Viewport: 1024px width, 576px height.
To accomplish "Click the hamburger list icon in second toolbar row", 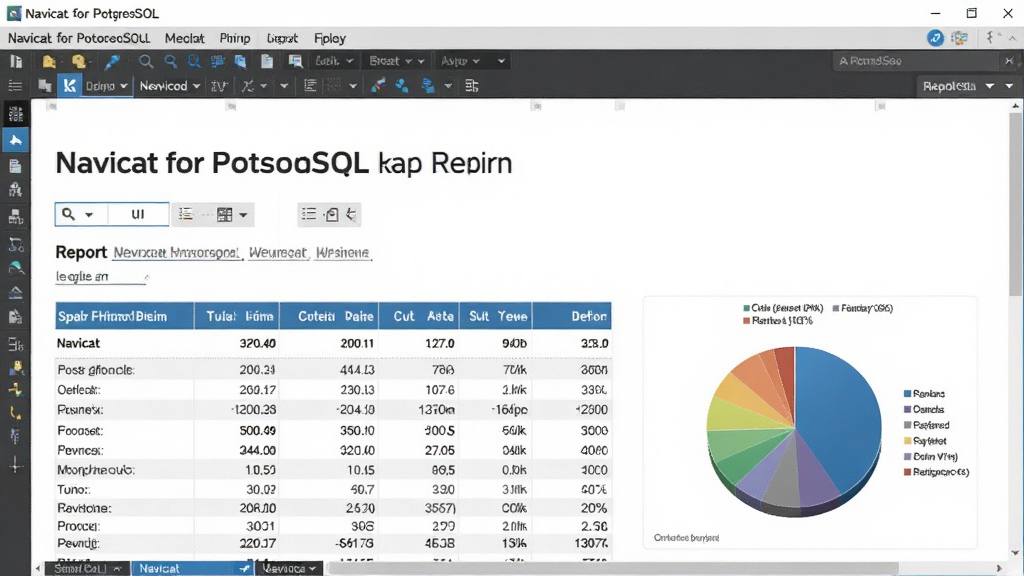I will pyautogui.click(x=15, y=86).
